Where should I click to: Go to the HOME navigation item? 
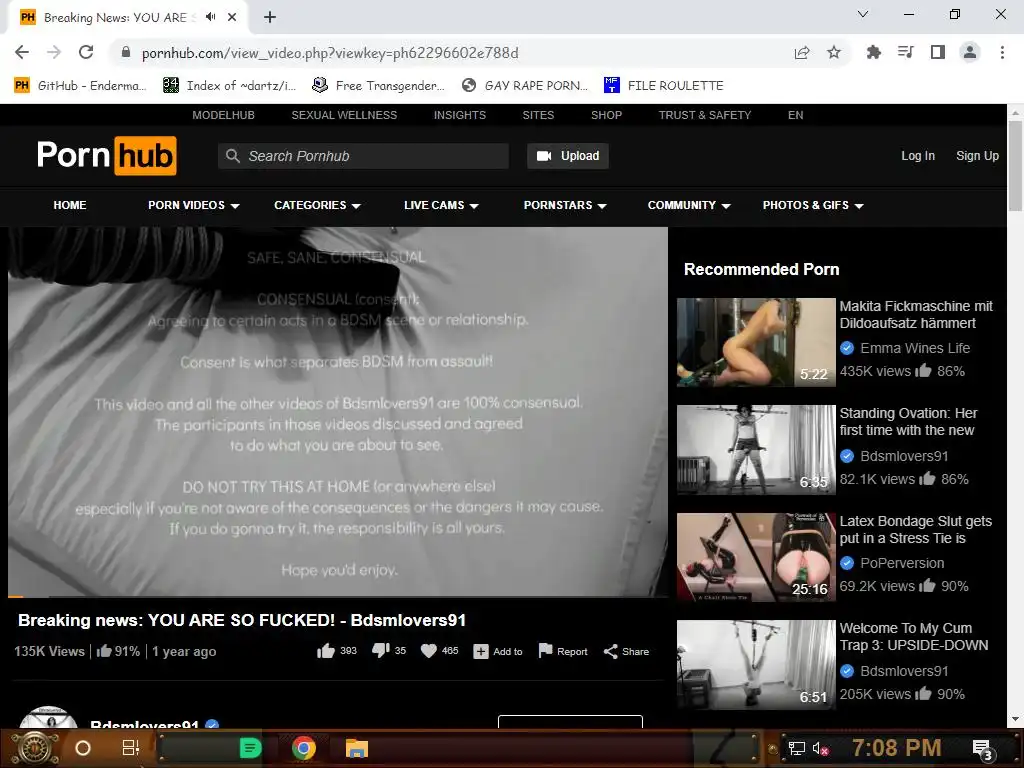(x=70, y=205)
